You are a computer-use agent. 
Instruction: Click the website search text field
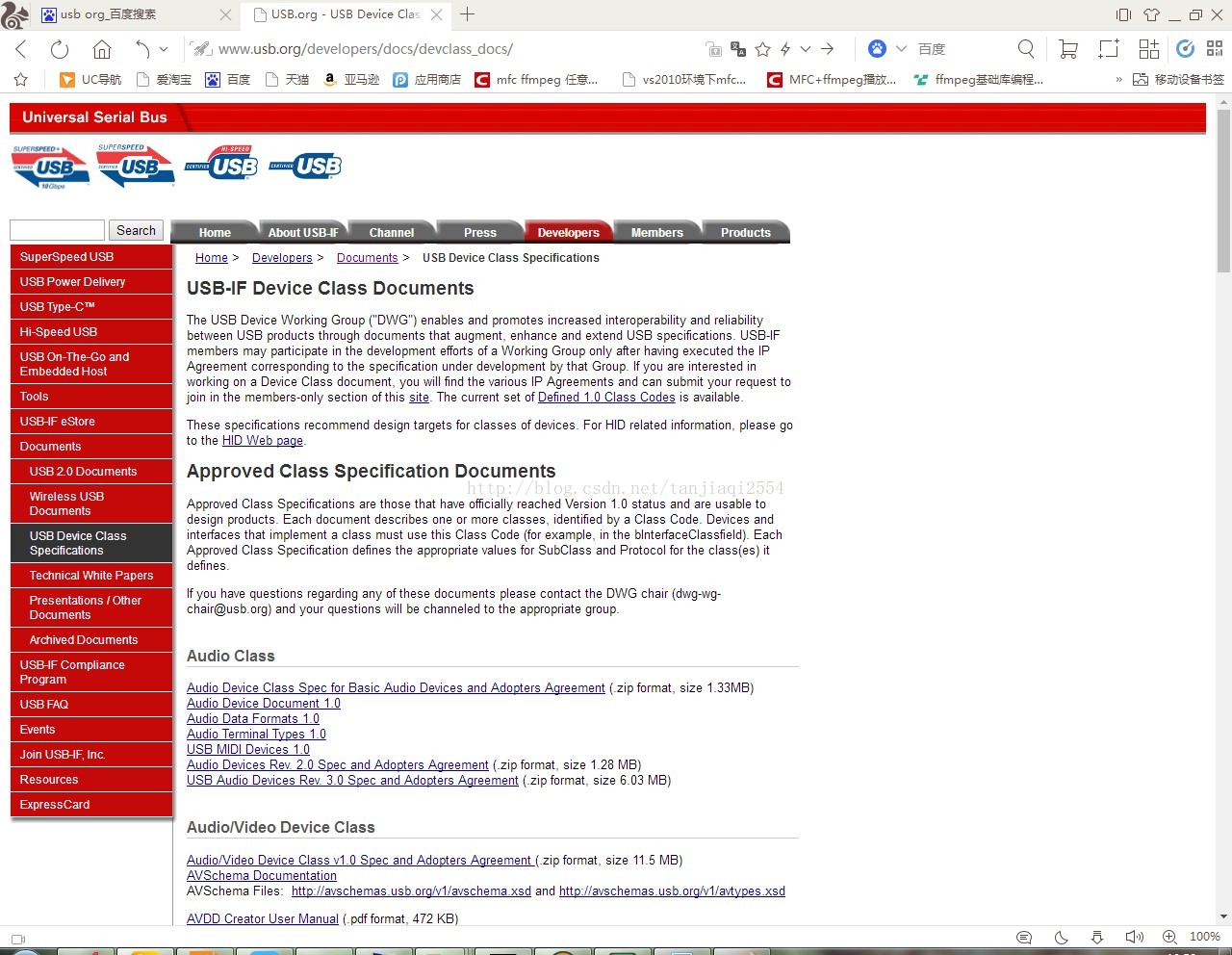click(57, 230)
